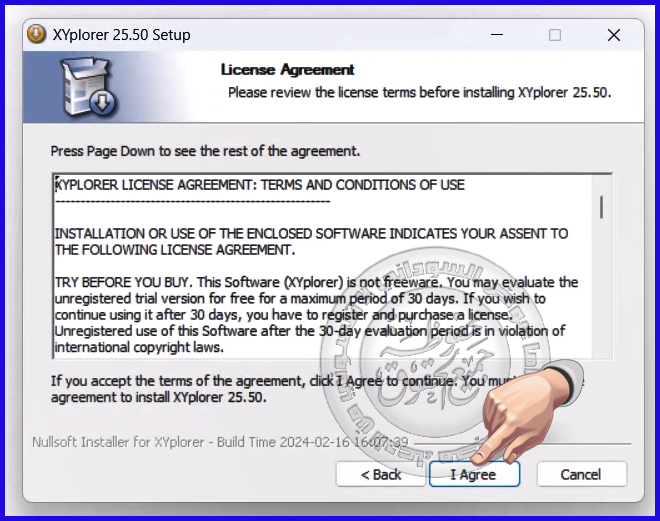This screenshot has height=521, width=660.
Task: Click the bold 'License Agreement' header title
Action: pyautogui.click(x=287, y=70)
